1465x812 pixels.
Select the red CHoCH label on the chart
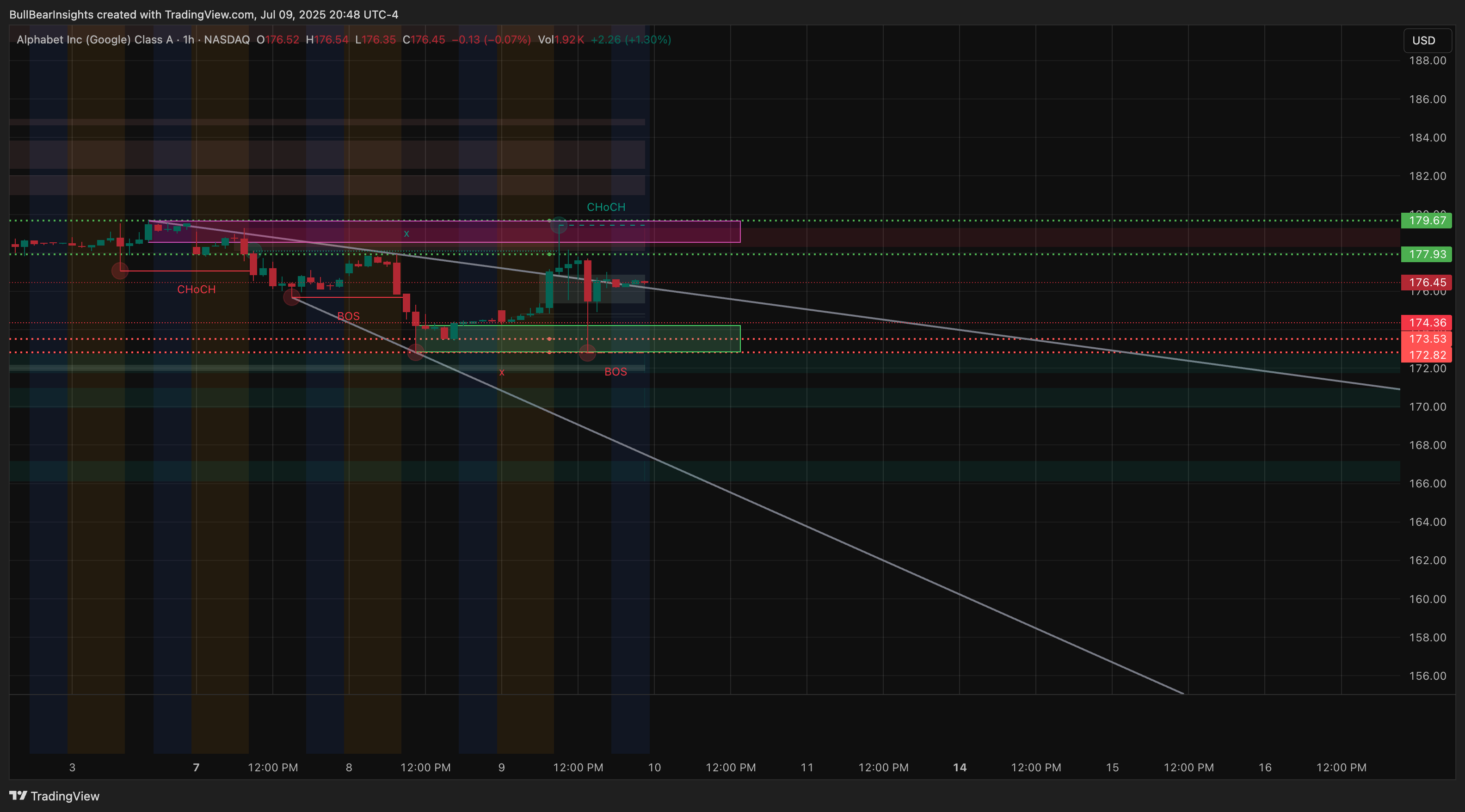point(196,289)
